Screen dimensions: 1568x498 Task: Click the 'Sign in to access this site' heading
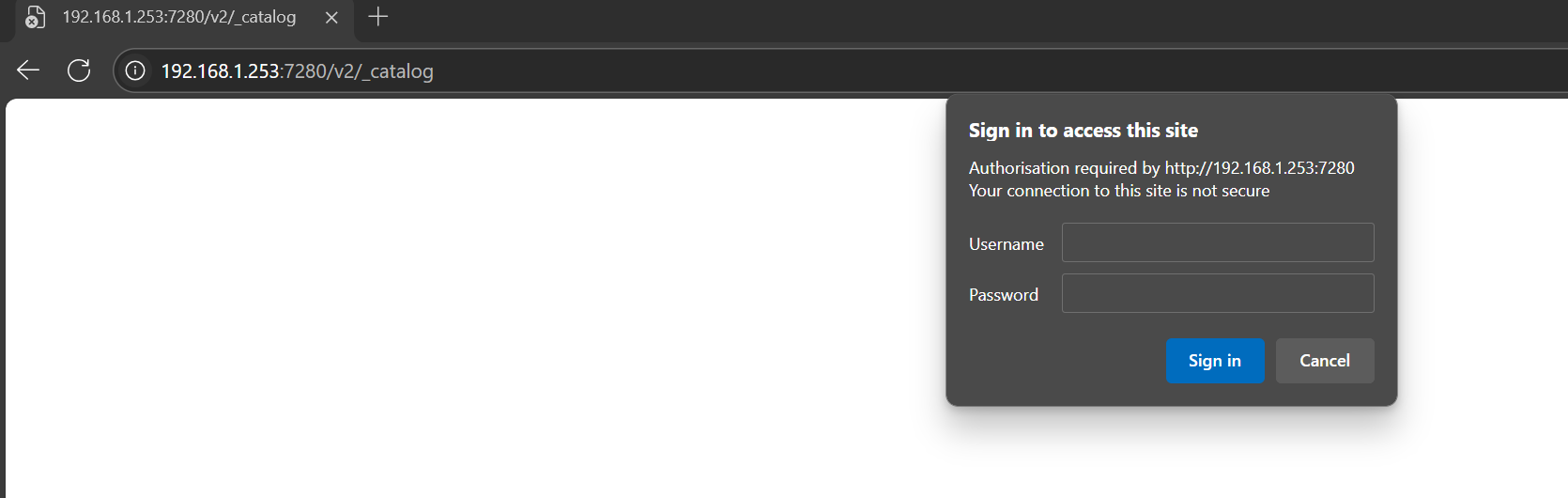coord(1084,131)
